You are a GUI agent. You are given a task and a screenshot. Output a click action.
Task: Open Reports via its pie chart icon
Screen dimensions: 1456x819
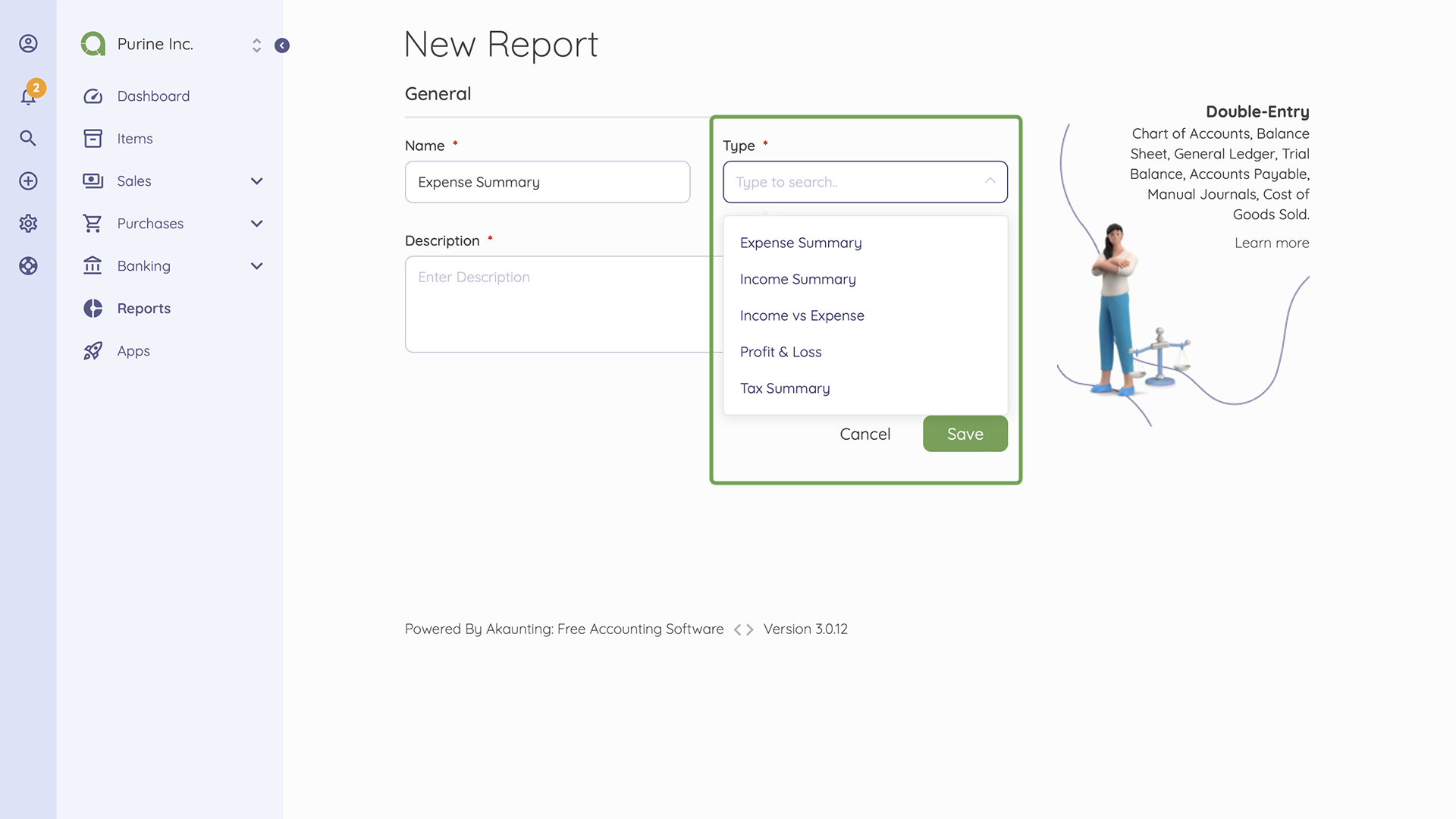(x=93, y=308)
